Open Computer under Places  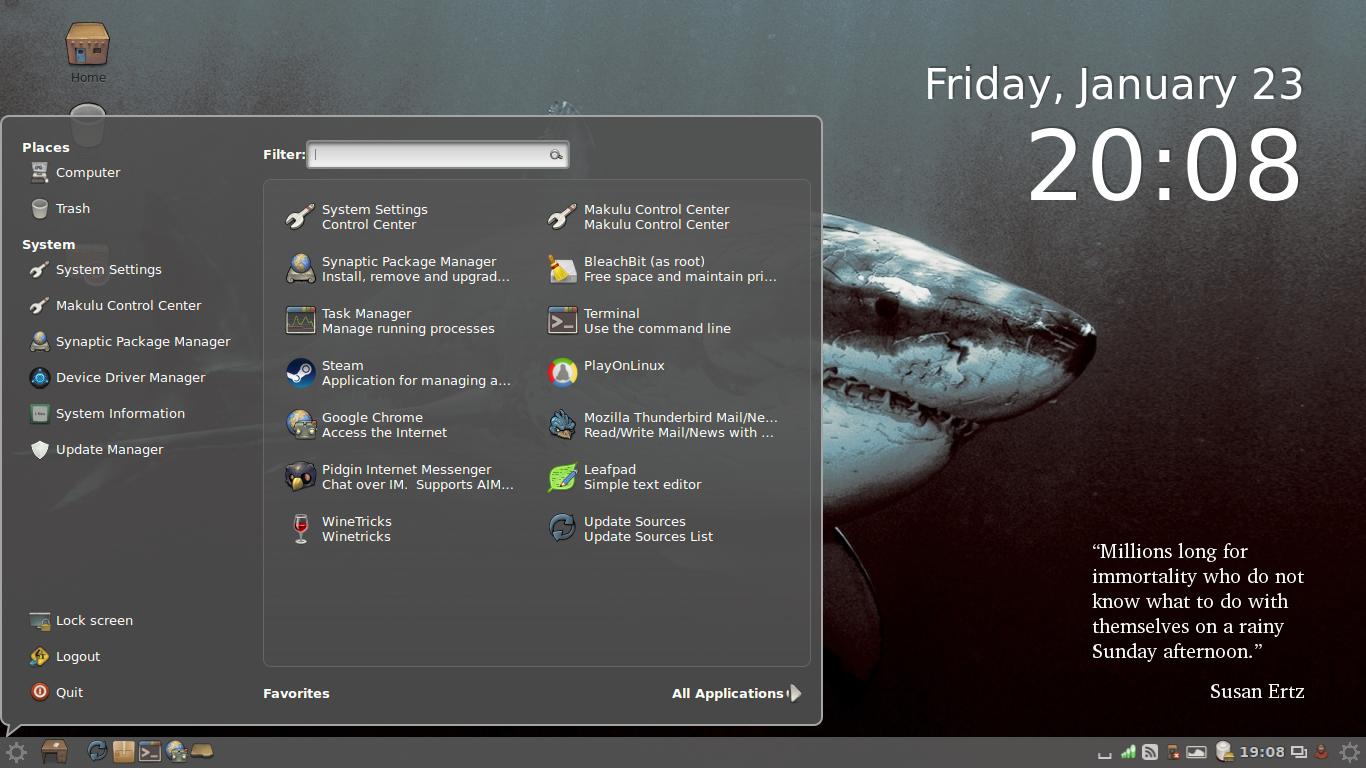point(75,173)
